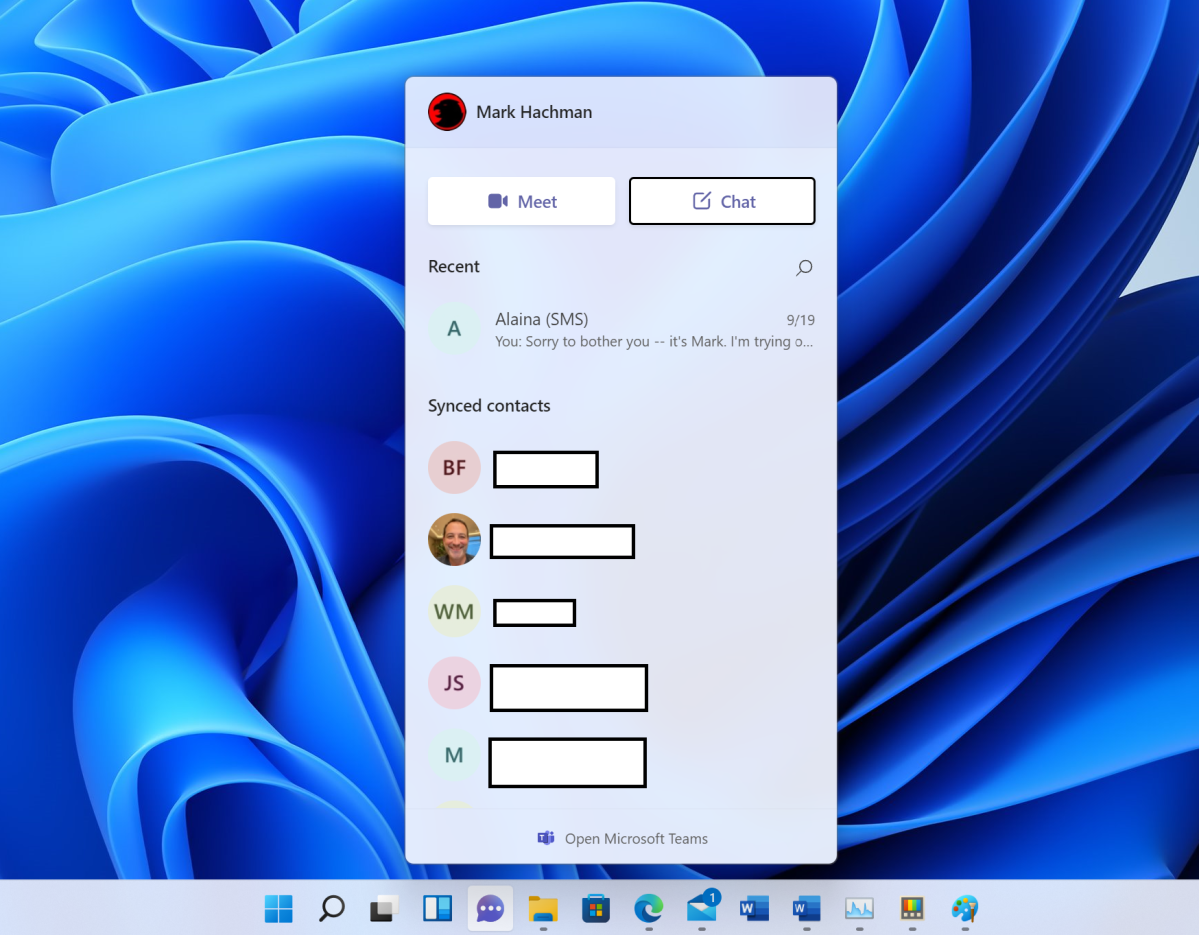The image size is (1199, 935).
Task: Click the A avatar for Alaina
Action: (x=454, y=329)
